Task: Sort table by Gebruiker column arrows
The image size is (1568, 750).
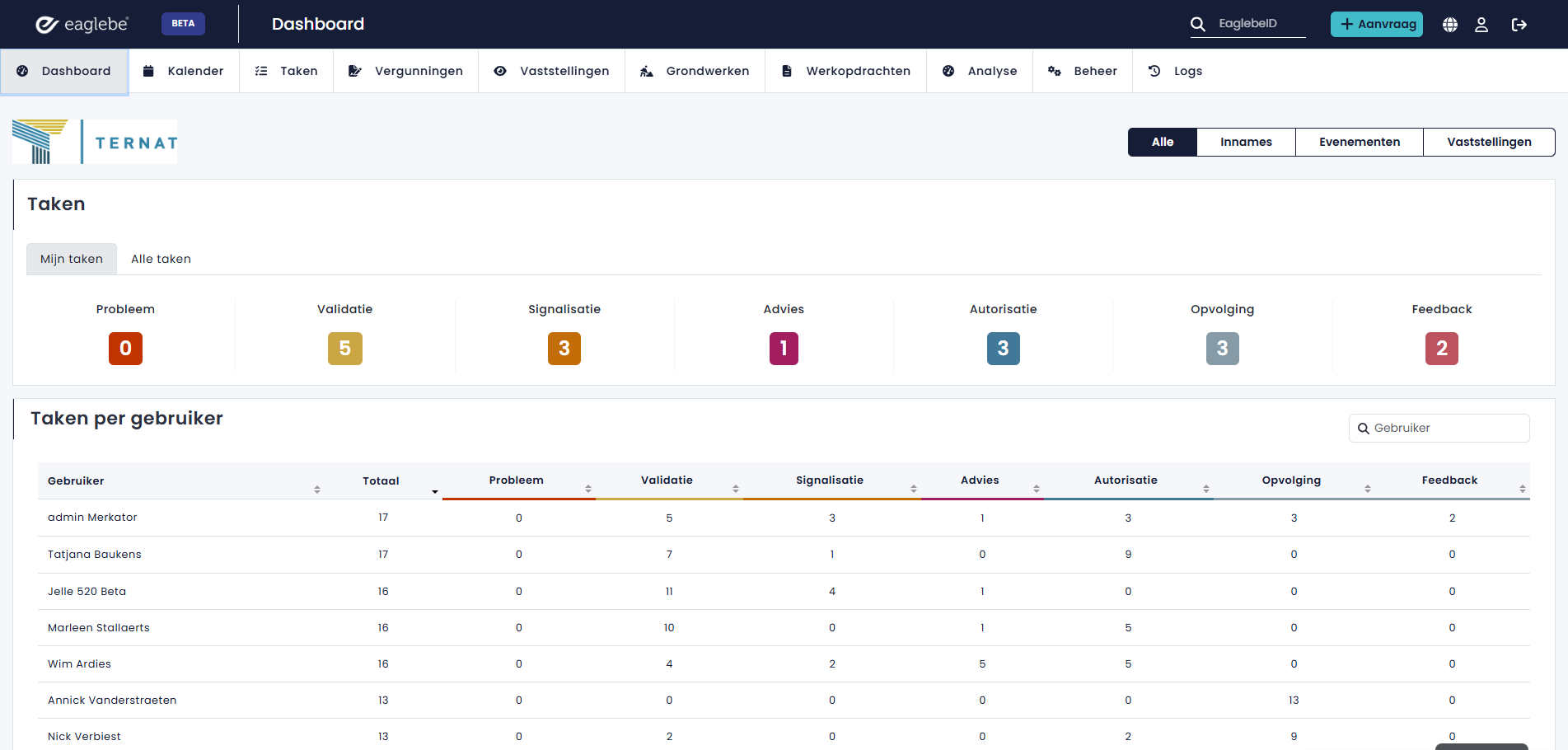Action: (x=317, y=490)
